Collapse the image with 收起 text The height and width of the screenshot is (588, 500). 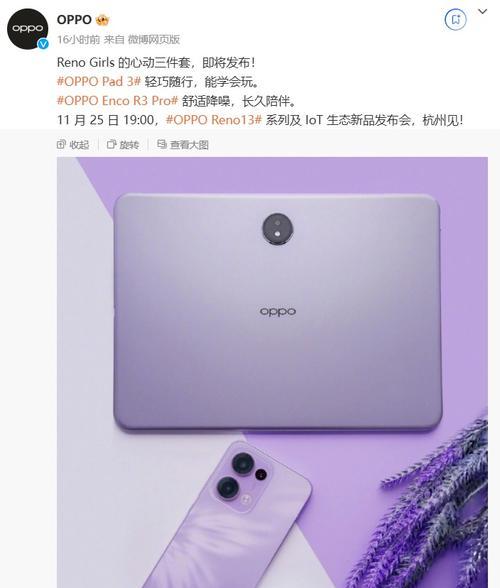click(x=79, y=144)
